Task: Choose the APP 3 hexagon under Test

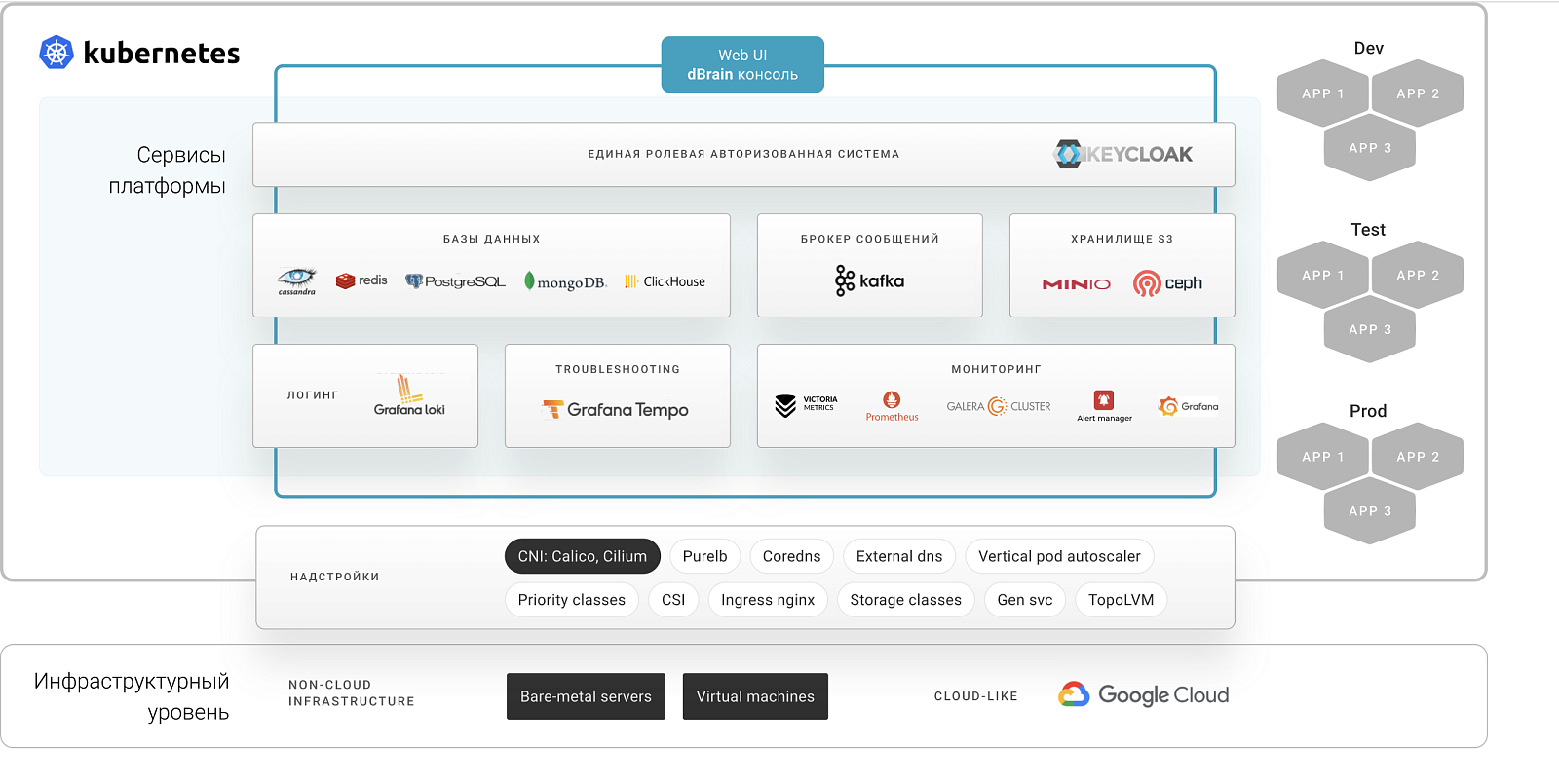Action: tap(1370, 330)
